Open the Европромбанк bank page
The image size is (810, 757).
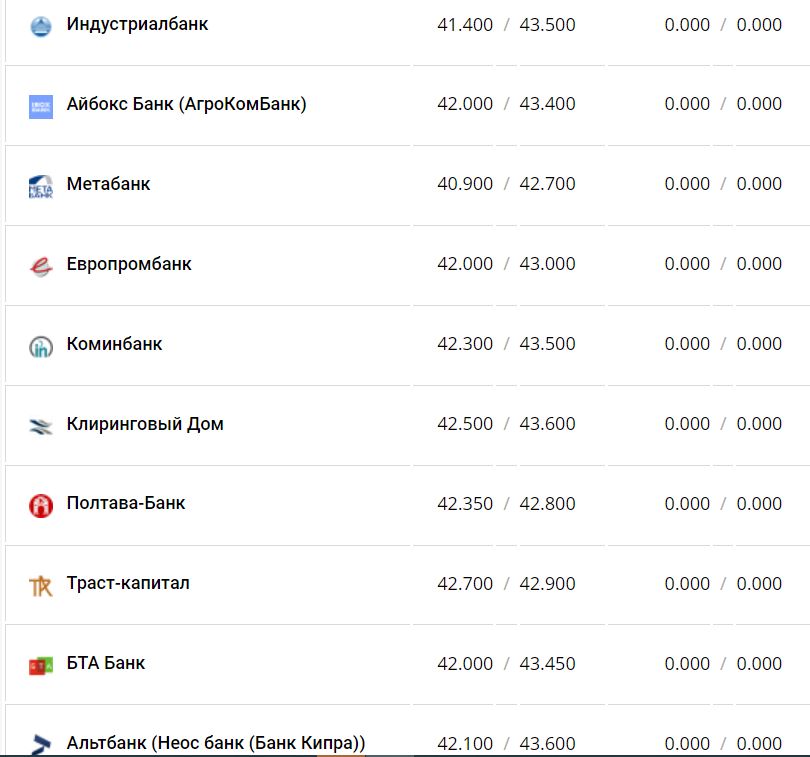(129, 264)
